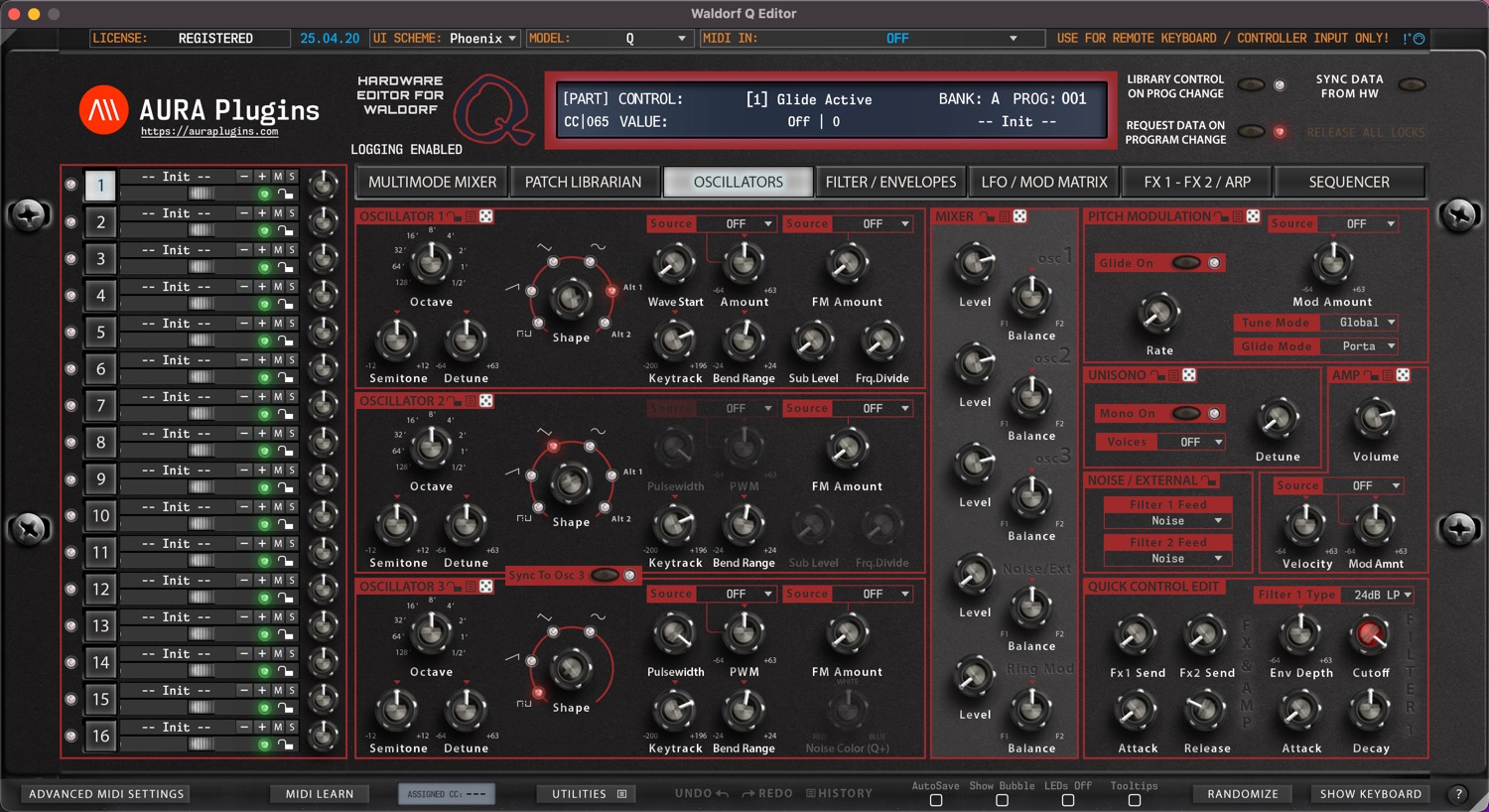Select the Alt 2 shape for Oscillator 1
The height and width of the screenshot is (812, 1489).
[x=604, y=324]
